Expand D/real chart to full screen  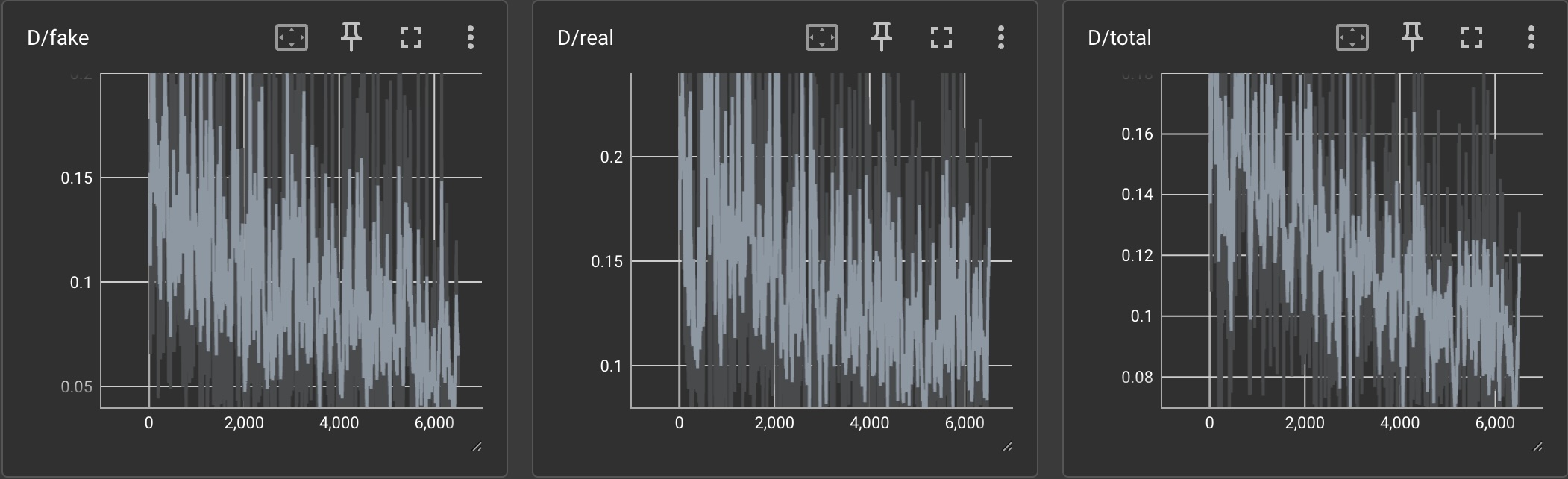coord(941,37)
